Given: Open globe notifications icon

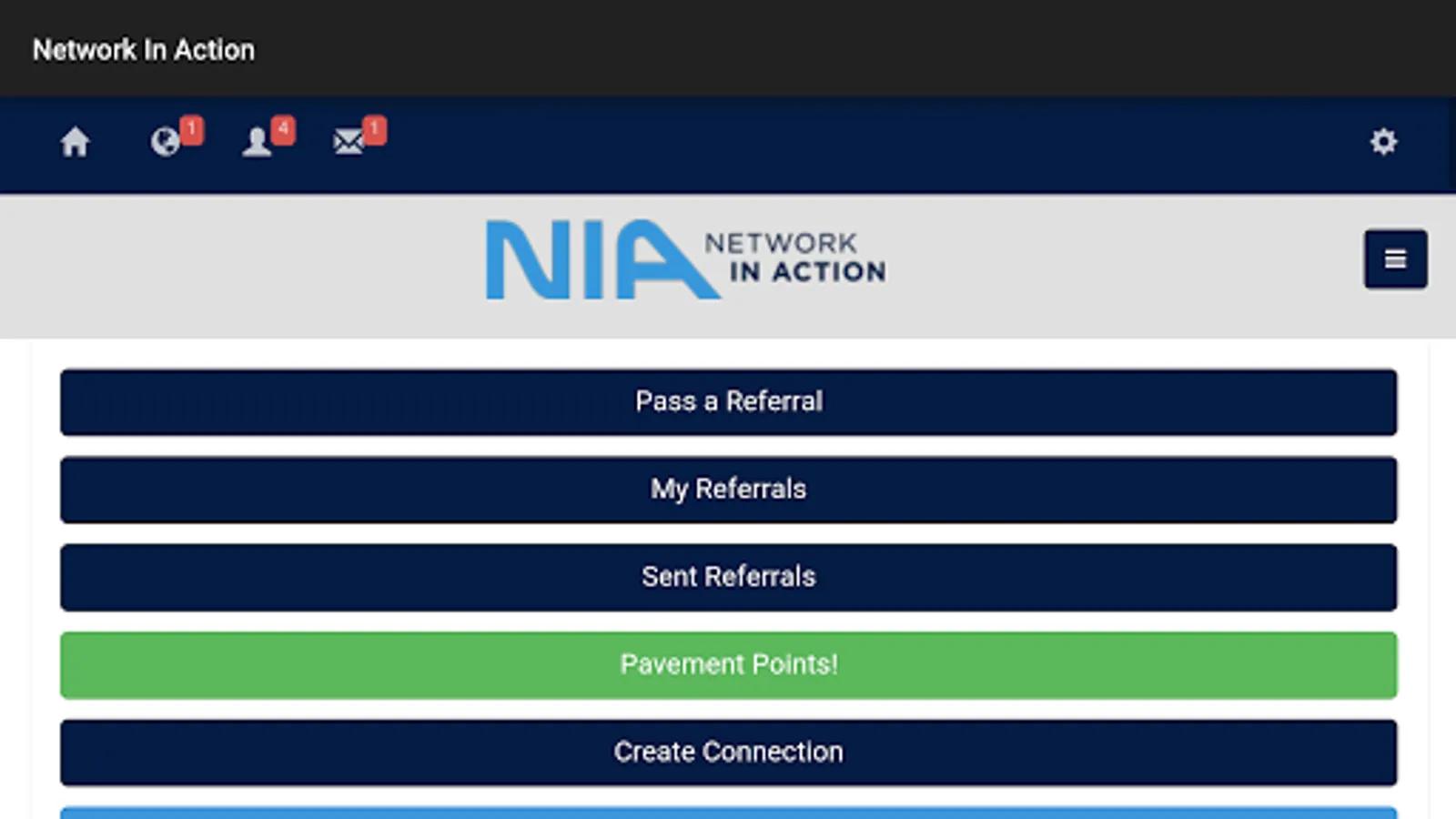Looking at the screenshot, I should pyautogui.click(x=166, y=142).
